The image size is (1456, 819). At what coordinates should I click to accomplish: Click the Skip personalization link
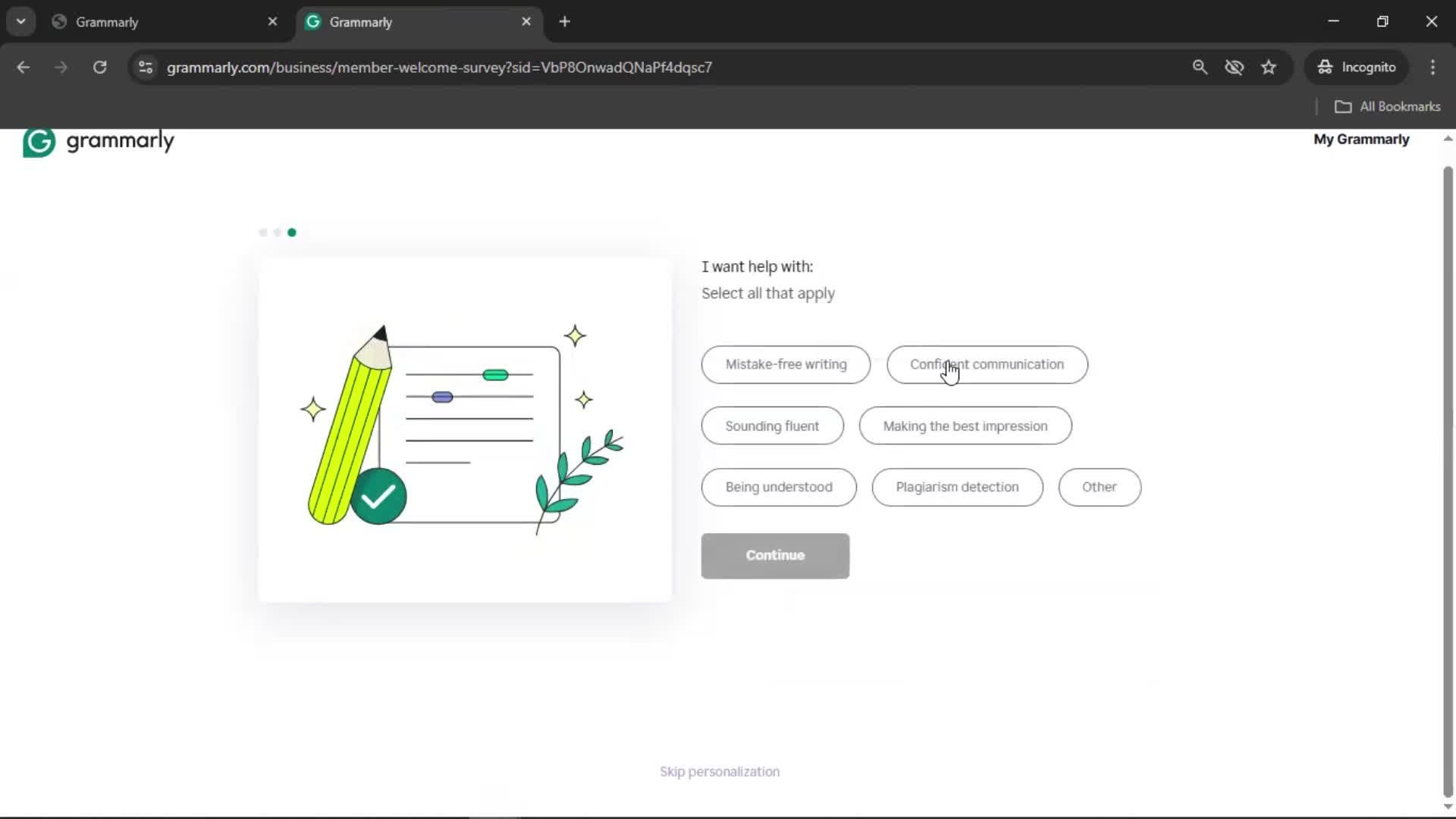coord(719,771)
